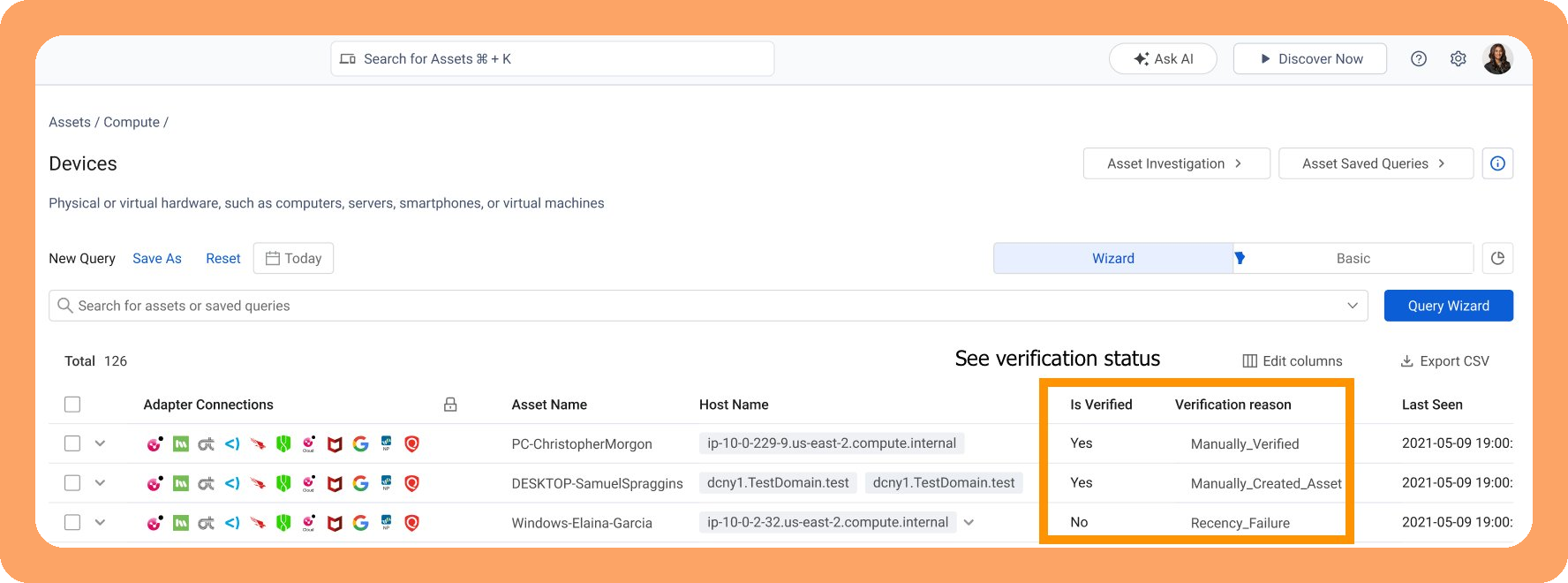Click the Last Seen column header
1568x583 pixels.
point(1432,405)
